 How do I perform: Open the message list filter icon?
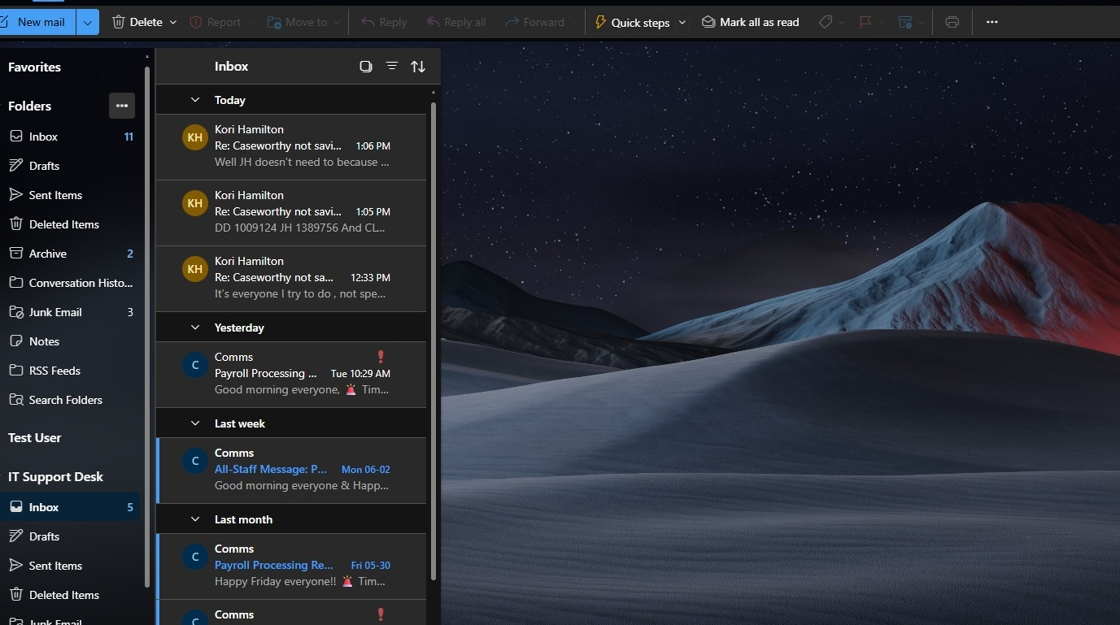pos(391,66)
